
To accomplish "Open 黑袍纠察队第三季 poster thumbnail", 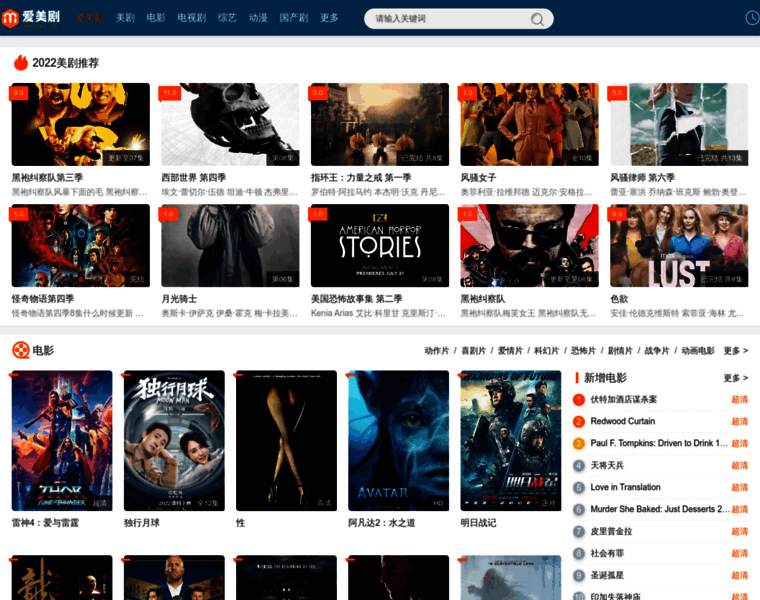I will [80, 125].
